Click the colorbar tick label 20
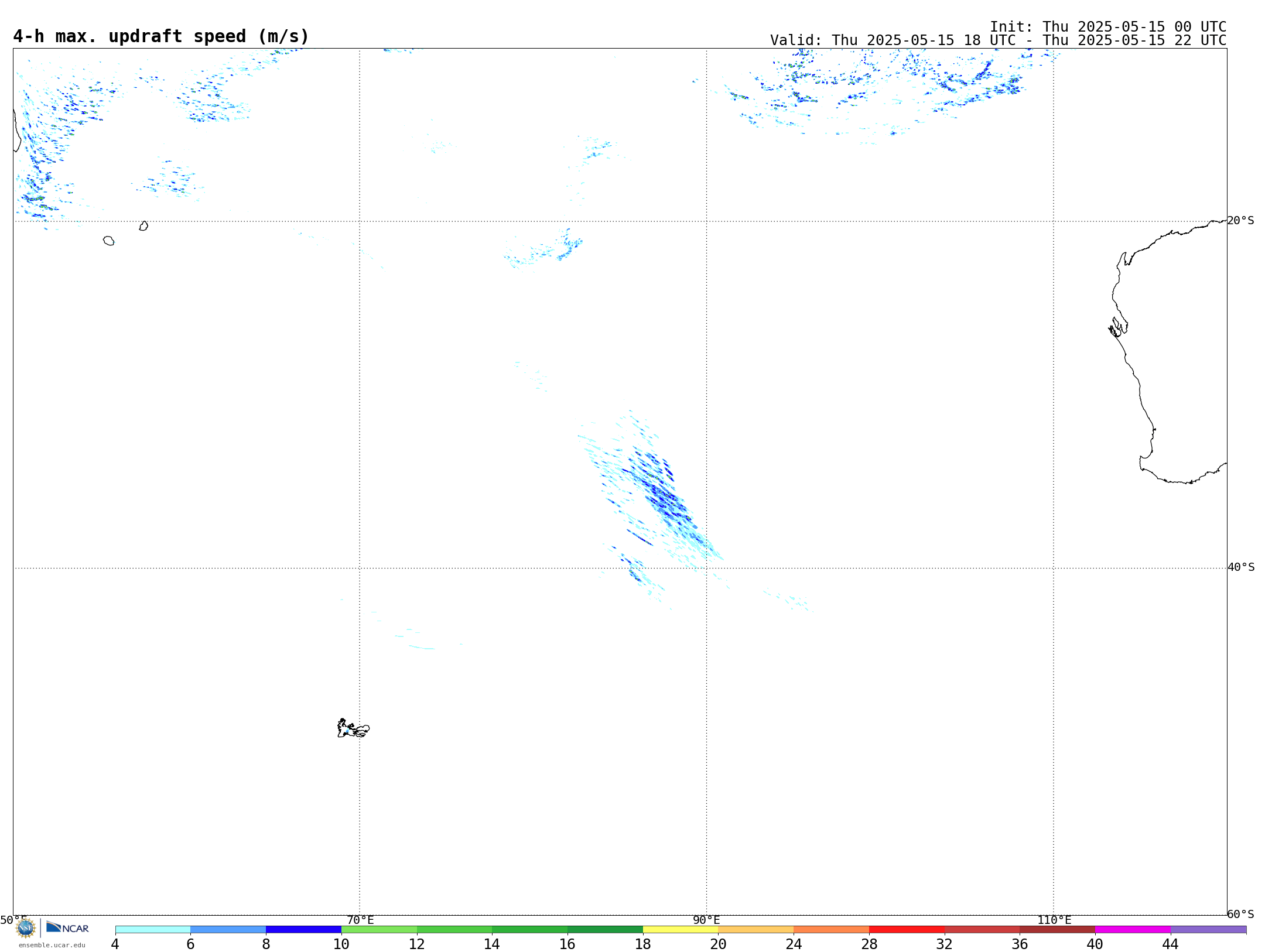The height and width of the screenshot is (952, 1265). (x=719, y=944)
